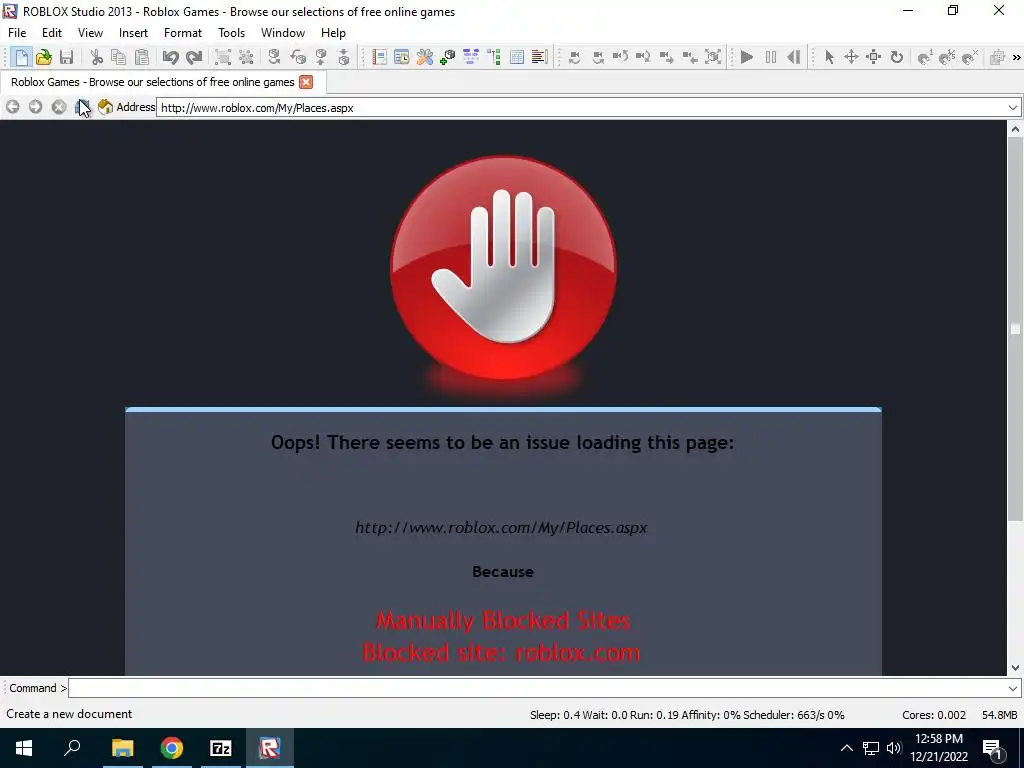This screenshot has width=1024, height=768.
Task: Open the Format menu
Action: [x=183, y=33]
